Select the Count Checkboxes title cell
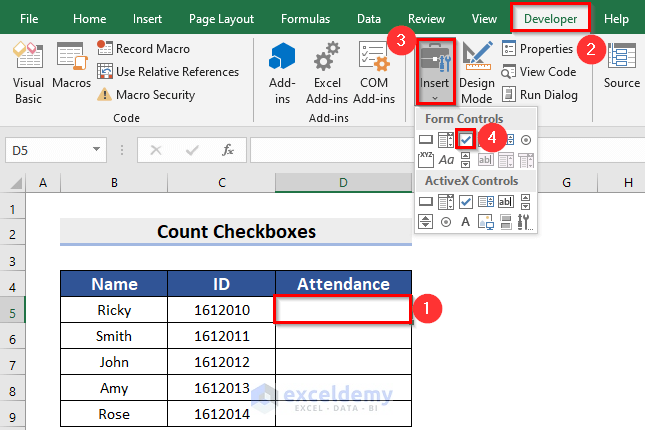Image resolution: width=645 pixels, height=430 pixels. click(x=236, y=232)
